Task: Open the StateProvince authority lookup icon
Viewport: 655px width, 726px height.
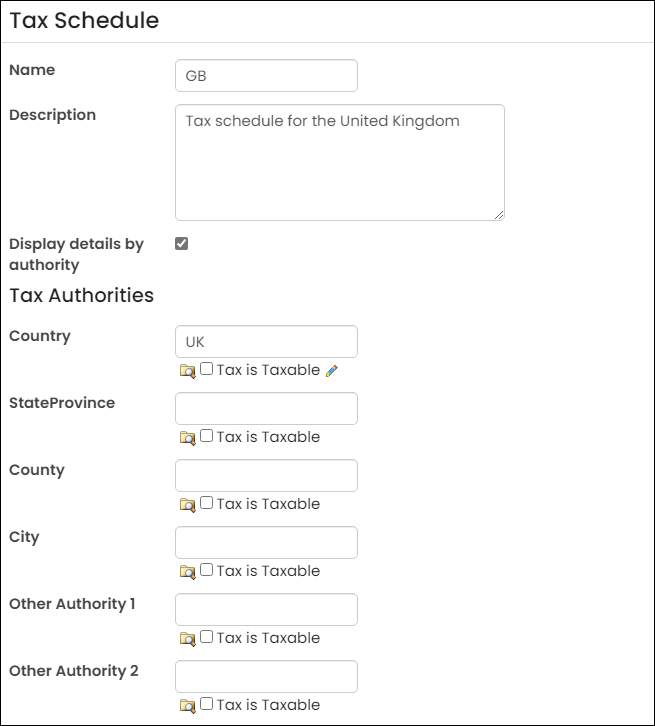Action: coord(187,438)
